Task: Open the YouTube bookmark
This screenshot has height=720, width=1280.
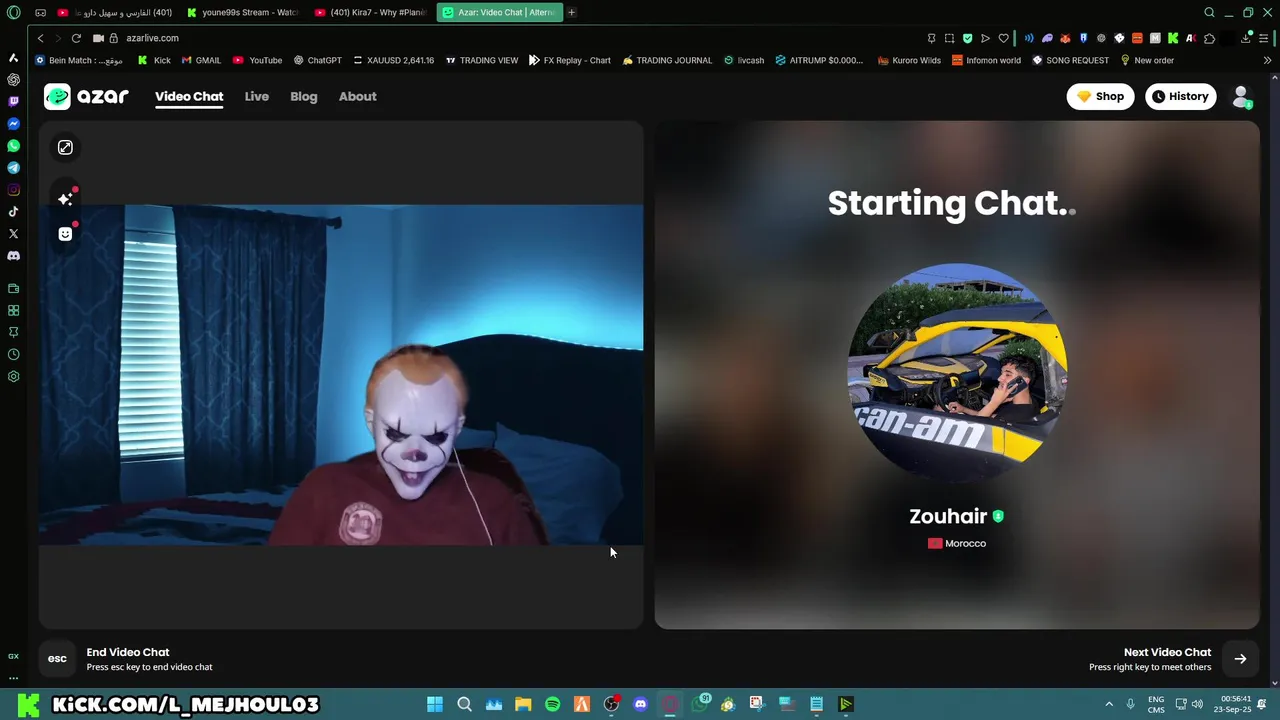Action: tap(257, 60)
